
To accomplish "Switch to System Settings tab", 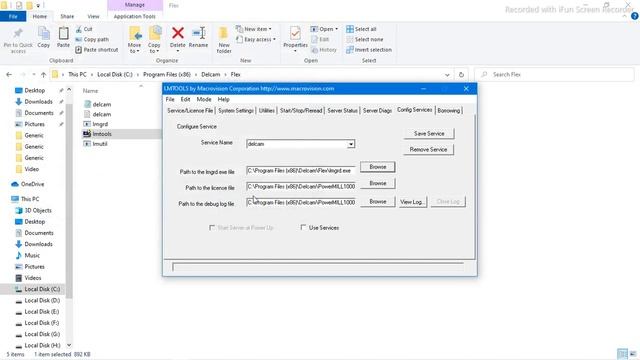I will [236, 111].
